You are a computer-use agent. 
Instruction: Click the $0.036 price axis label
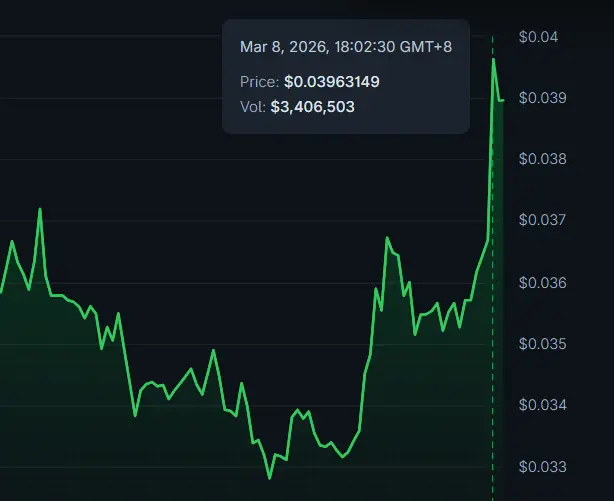(x=542, y=282)
